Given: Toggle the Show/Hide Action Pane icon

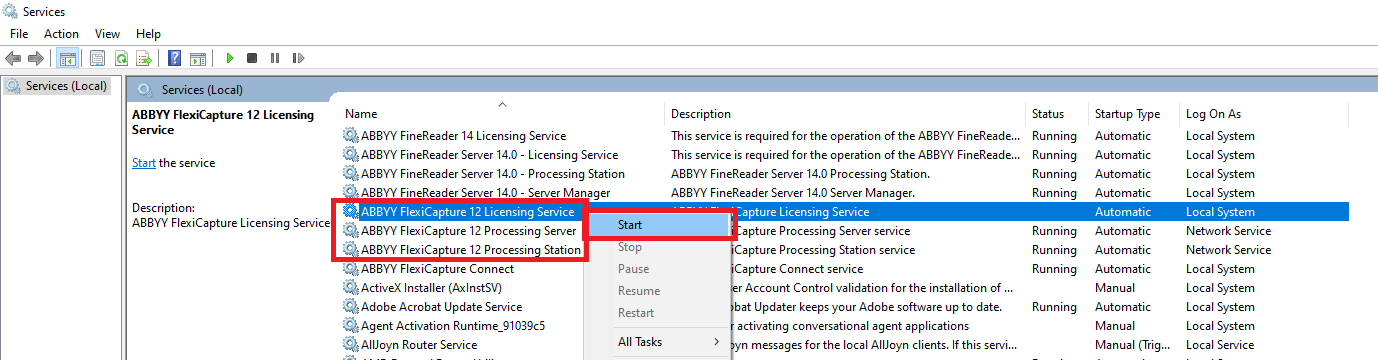Looking at the screenshot, I should (x=198, y=59).
